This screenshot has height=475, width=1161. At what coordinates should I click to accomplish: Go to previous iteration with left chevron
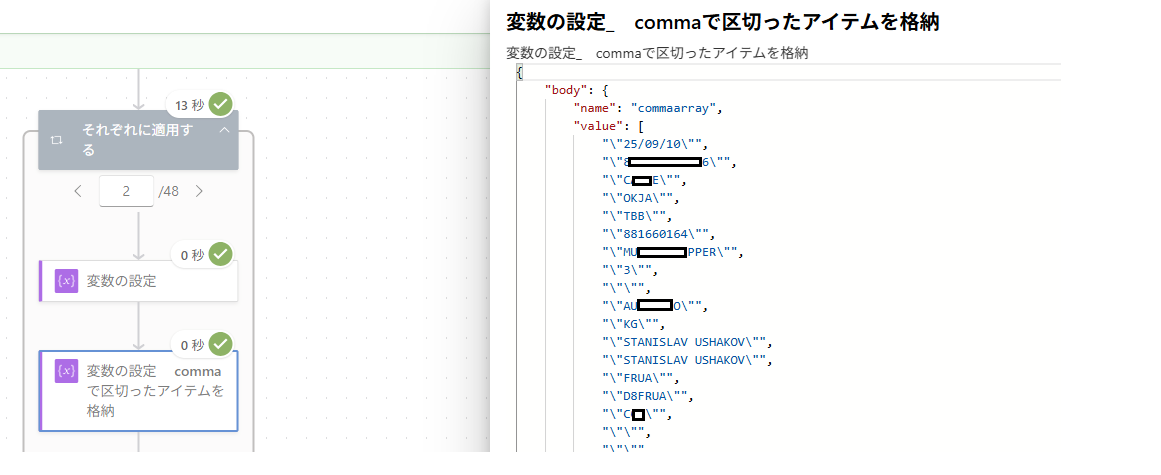pos(78,191)
